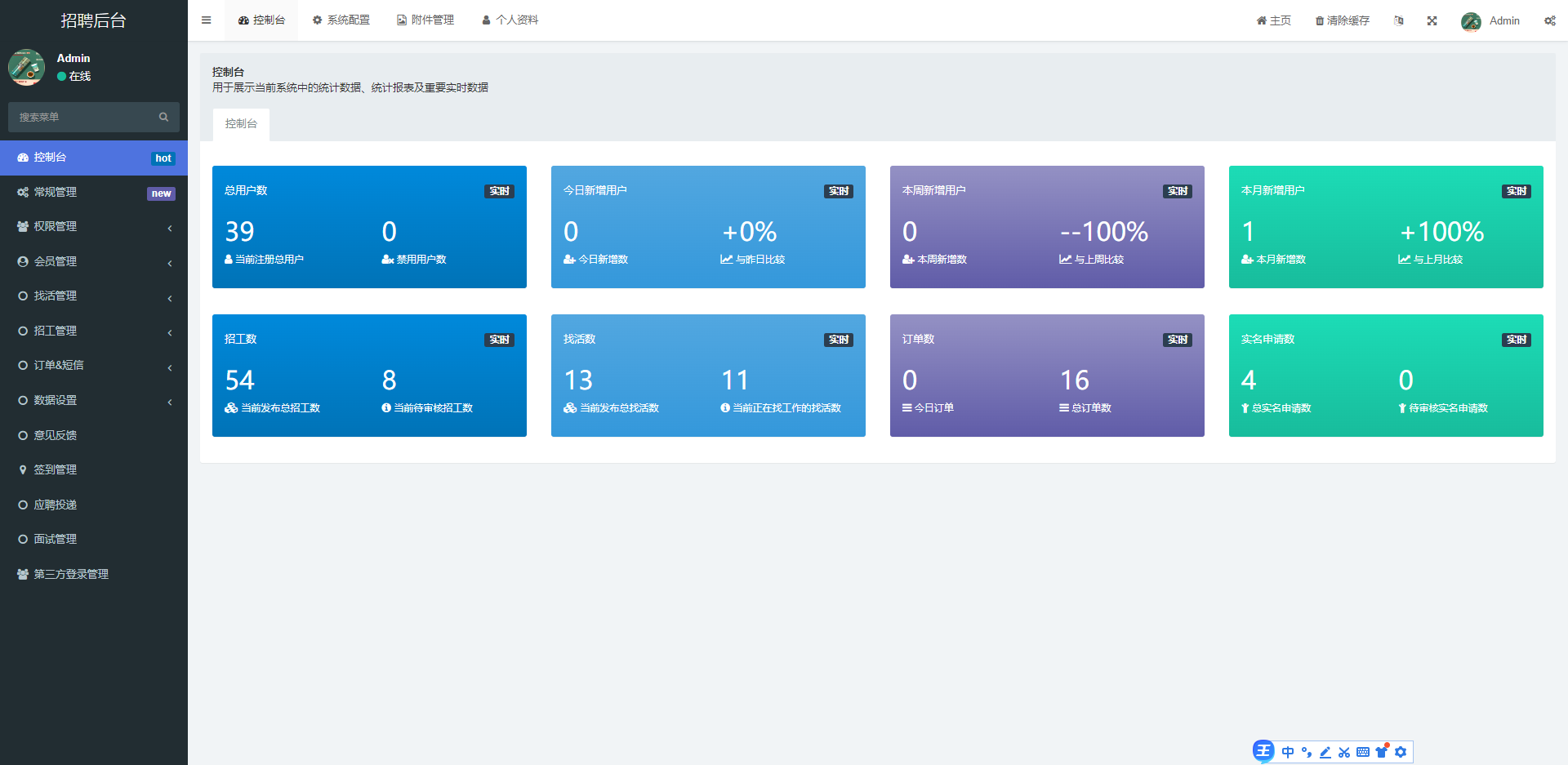Image resolution: width=1568 pixels, height=765 pixels.
Task: Open 签到管理 in the sidebar
Action: [x=94, y=470]
